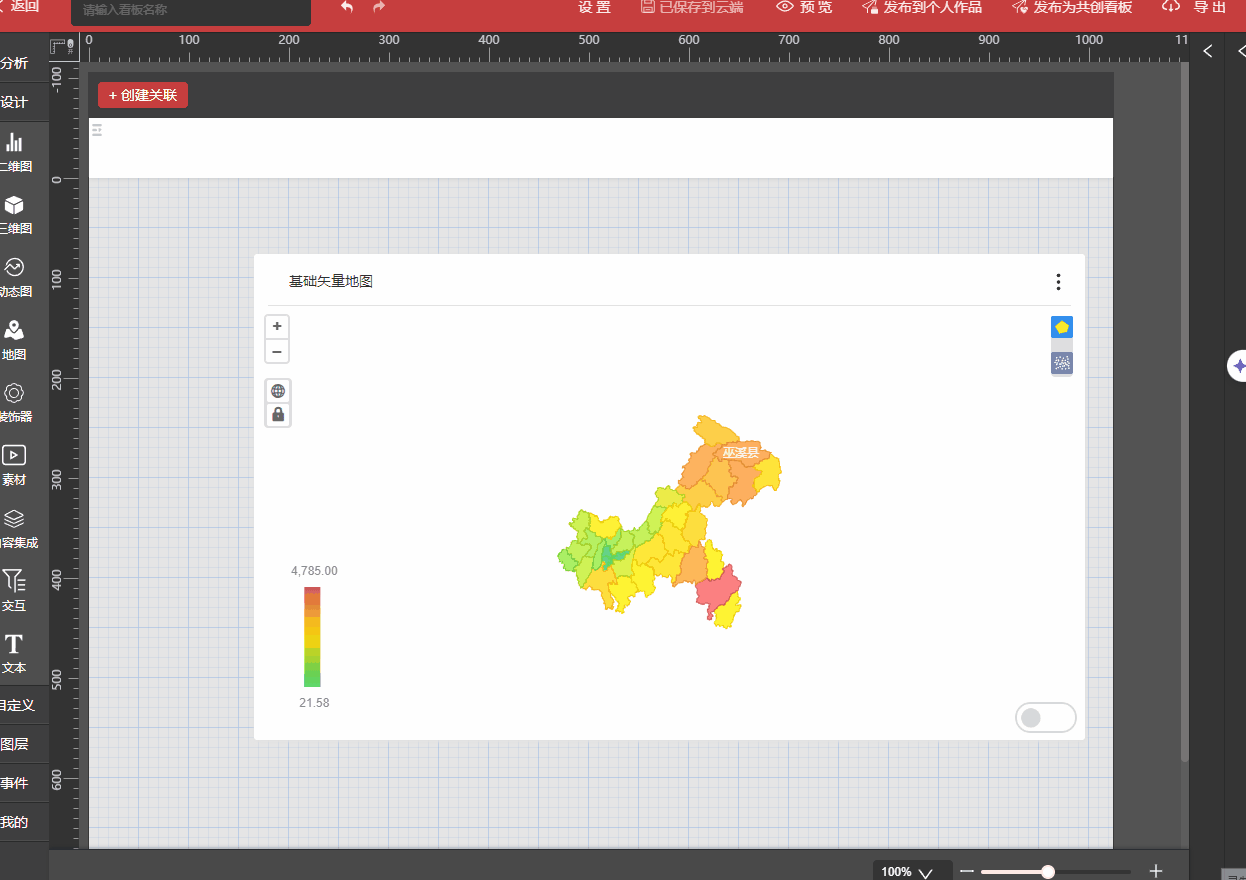Screen dimensions: 1246x880
Task: Click the 创建关联 create association button
Action: pos(143,95)
